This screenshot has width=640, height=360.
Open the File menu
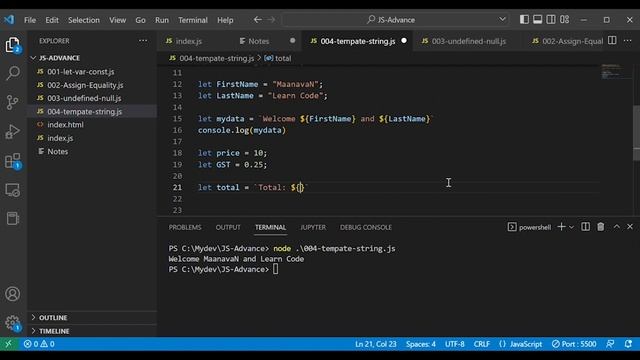point(30,20)
